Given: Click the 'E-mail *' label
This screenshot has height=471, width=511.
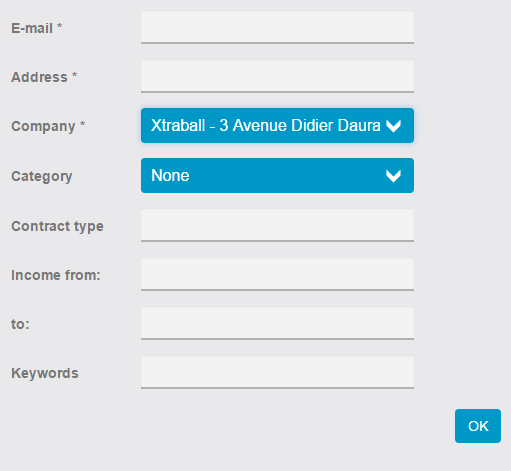Looking at the screenshot, I should coord(37,28).
